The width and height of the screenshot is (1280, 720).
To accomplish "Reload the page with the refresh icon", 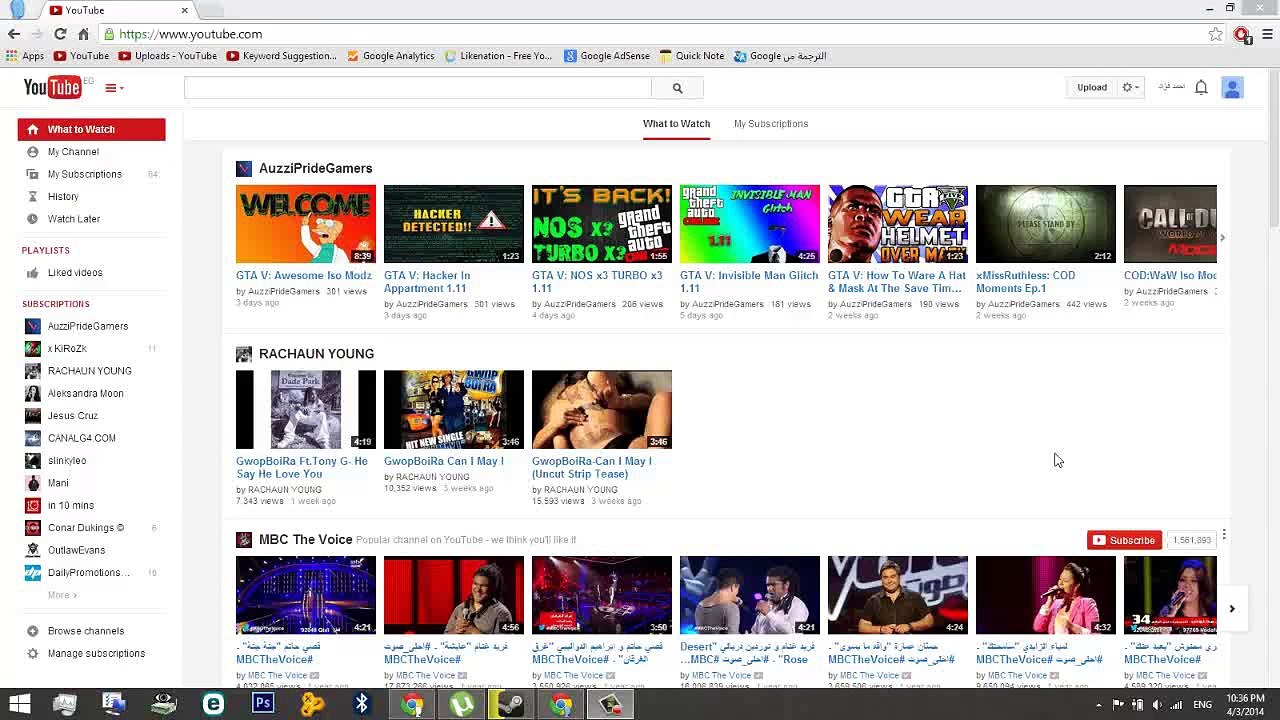I will coord(60,34).
